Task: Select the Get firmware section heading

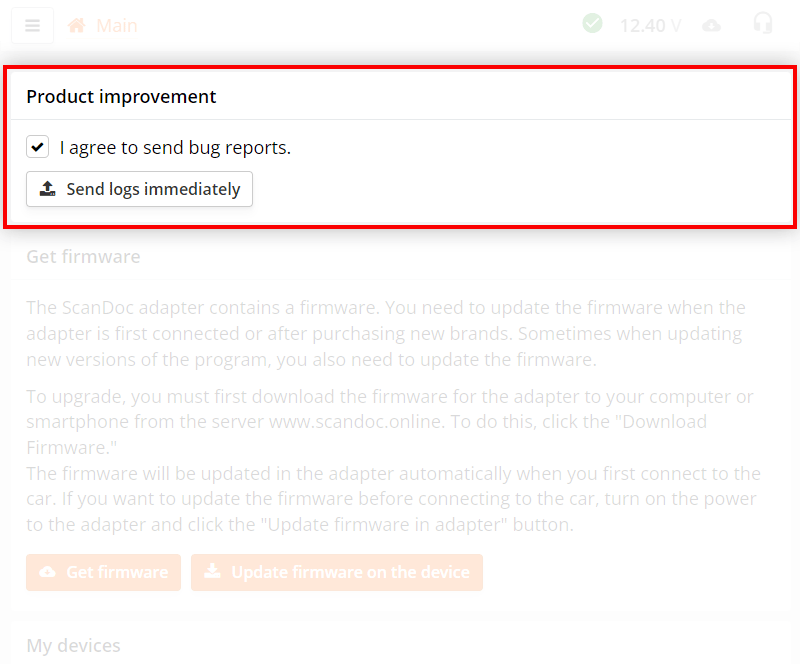Action: coord(83,257)
